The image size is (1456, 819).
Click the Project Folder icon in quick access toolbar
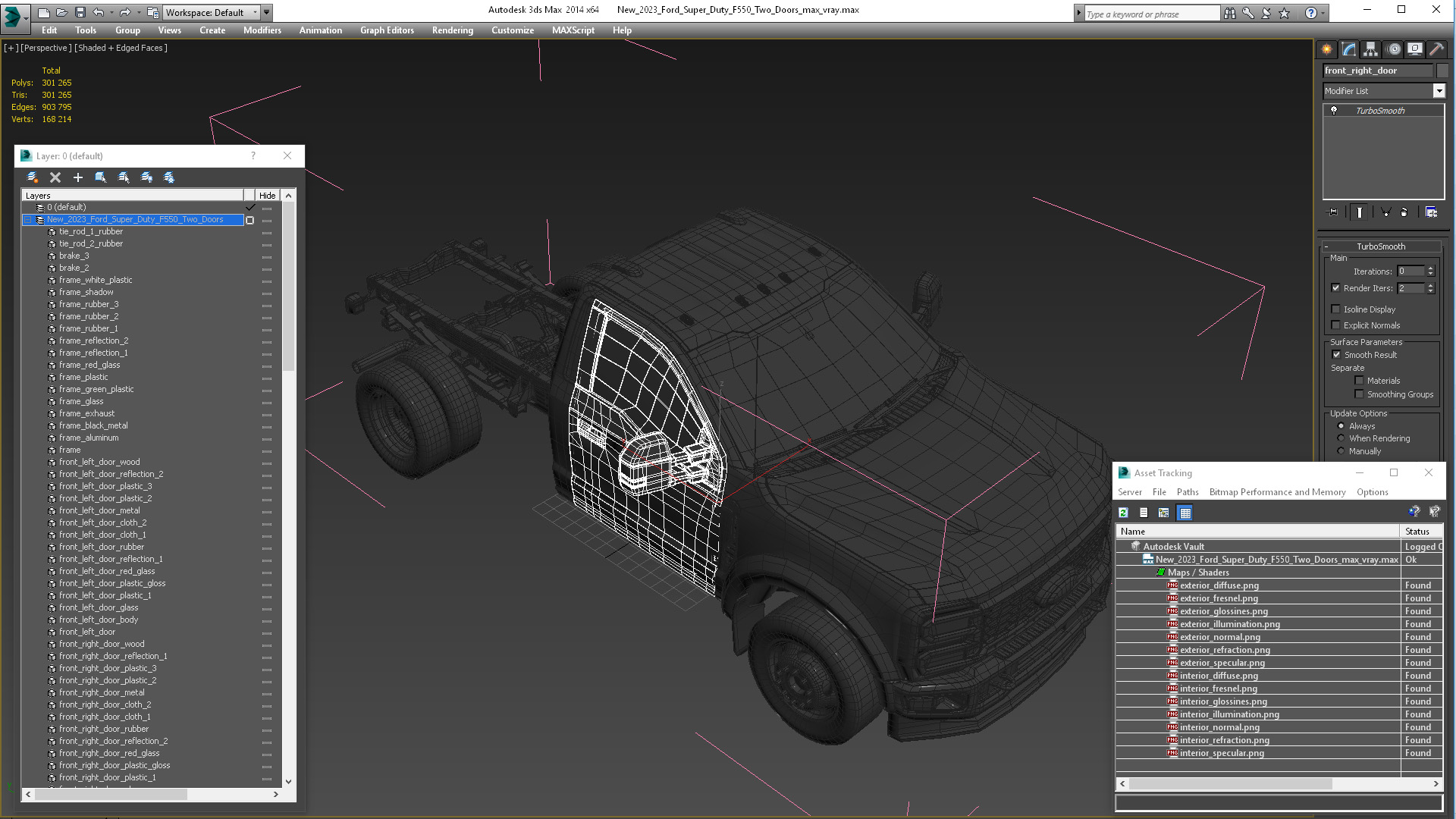coord(152,12)
